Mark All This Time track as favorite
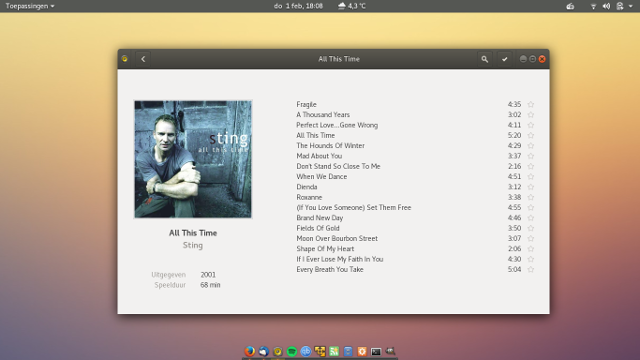 click(x=531, y=136)
